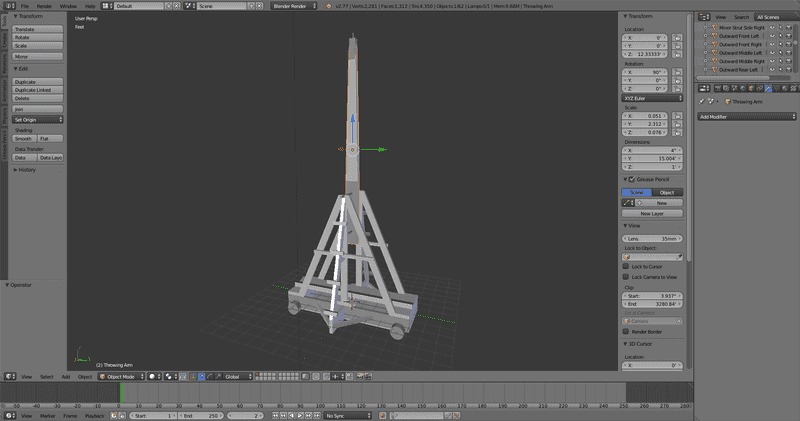Click the New Layer button
800x421 pixels.
[653, 213]
